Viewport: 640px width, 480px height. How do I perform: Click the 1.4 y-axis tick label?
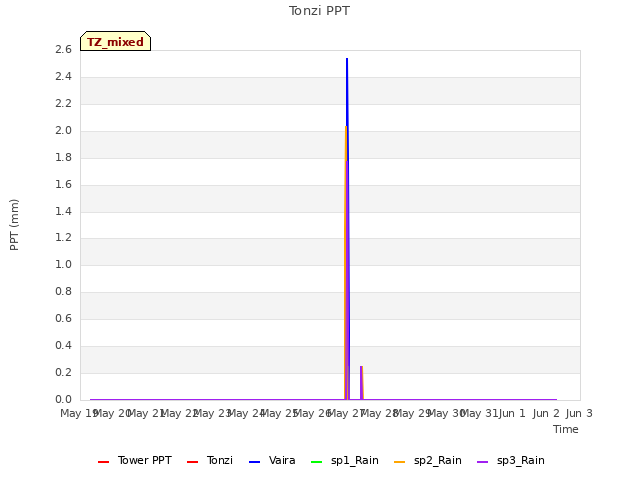(63, 211)
